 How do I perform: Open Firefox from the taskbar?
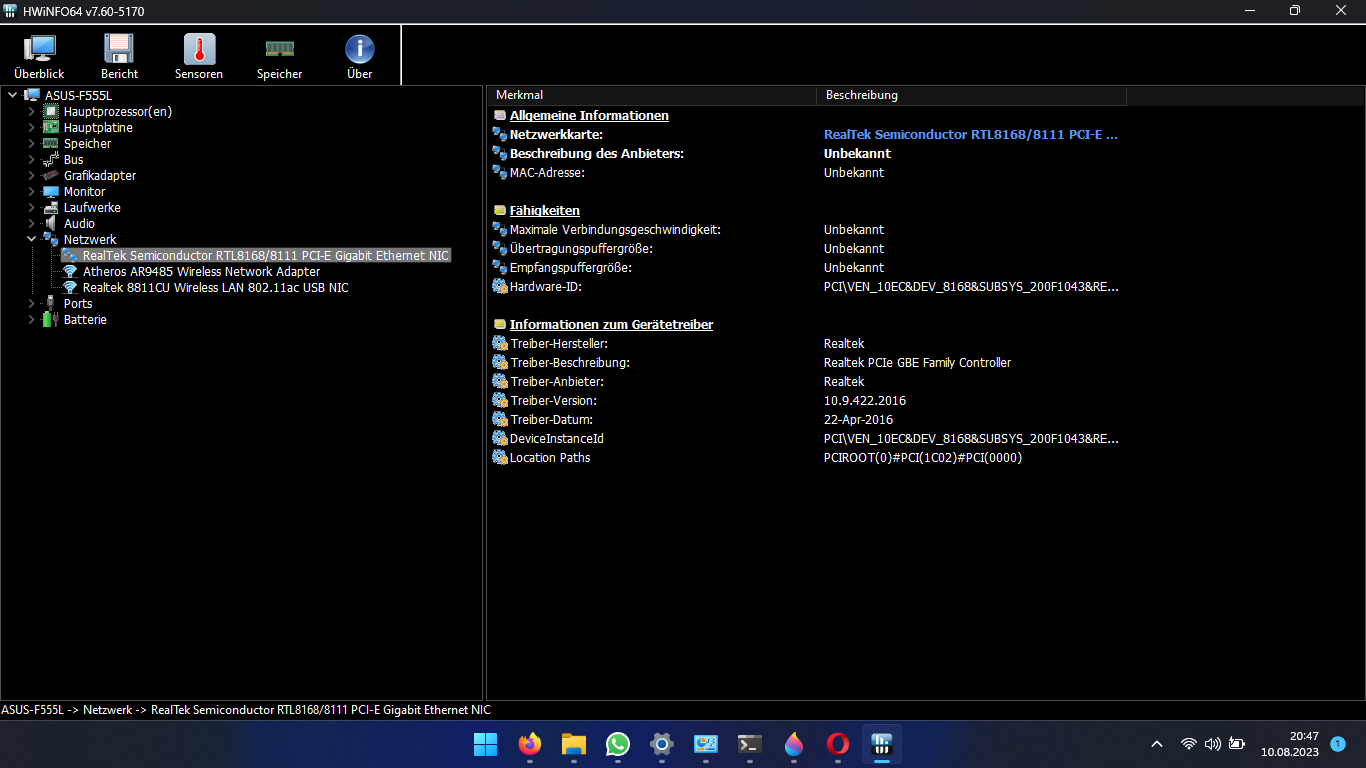click(529, 744)
